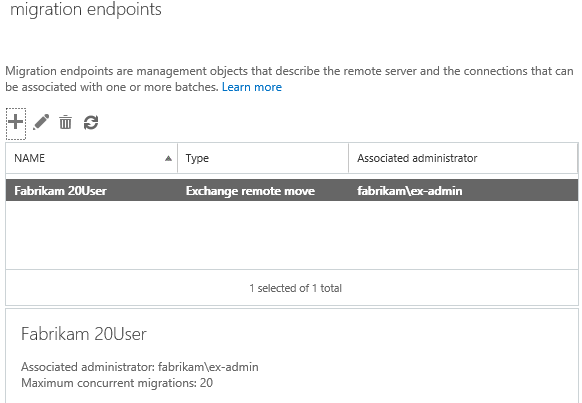Refresh the migration endpoints list
This screenshot has height=403, width=582.
coord(91,122)
